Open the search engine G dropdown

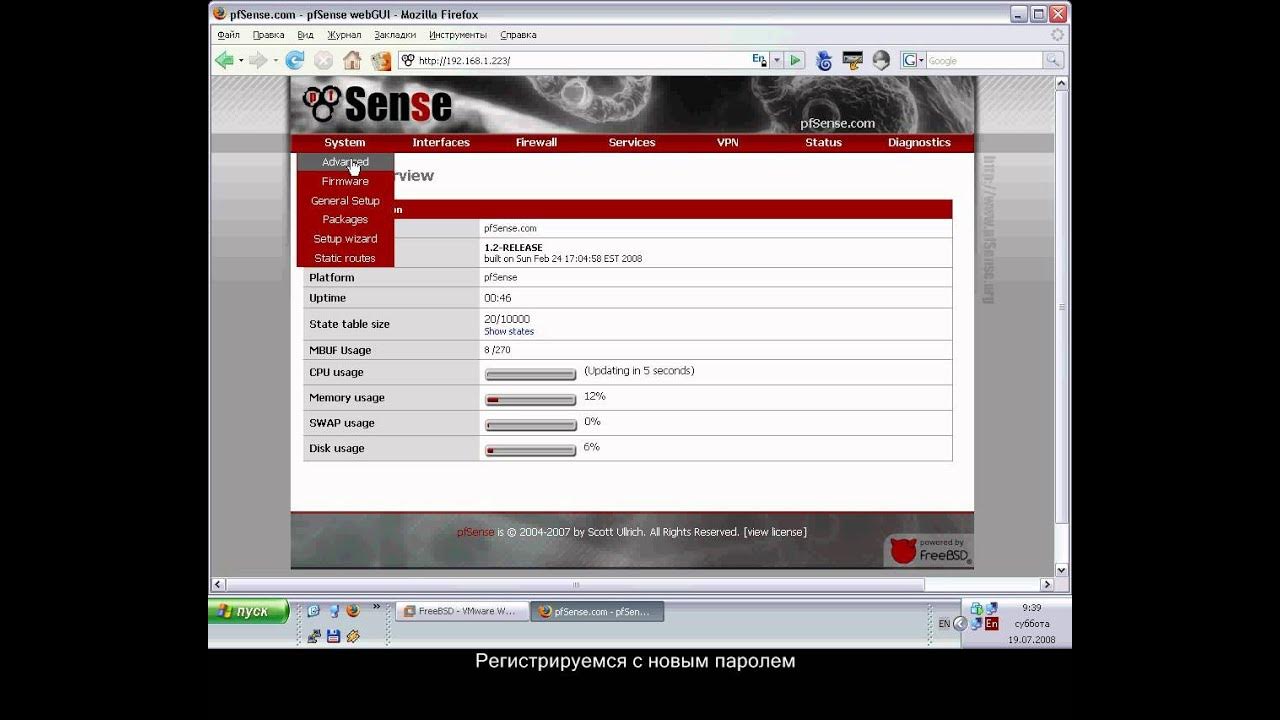(x=913, y=61)
